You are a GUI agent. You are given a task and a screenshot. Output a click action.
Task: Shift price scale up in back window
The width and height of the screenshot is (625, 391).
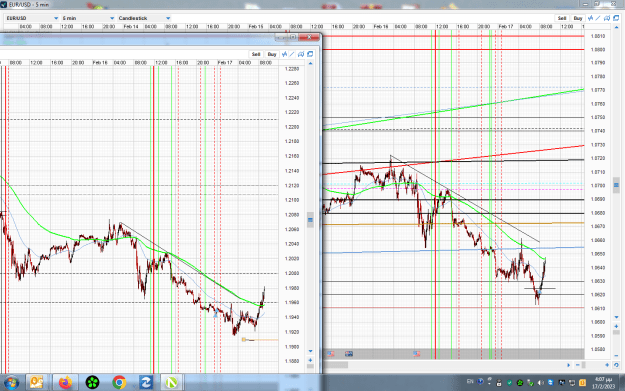coord(616,28)
